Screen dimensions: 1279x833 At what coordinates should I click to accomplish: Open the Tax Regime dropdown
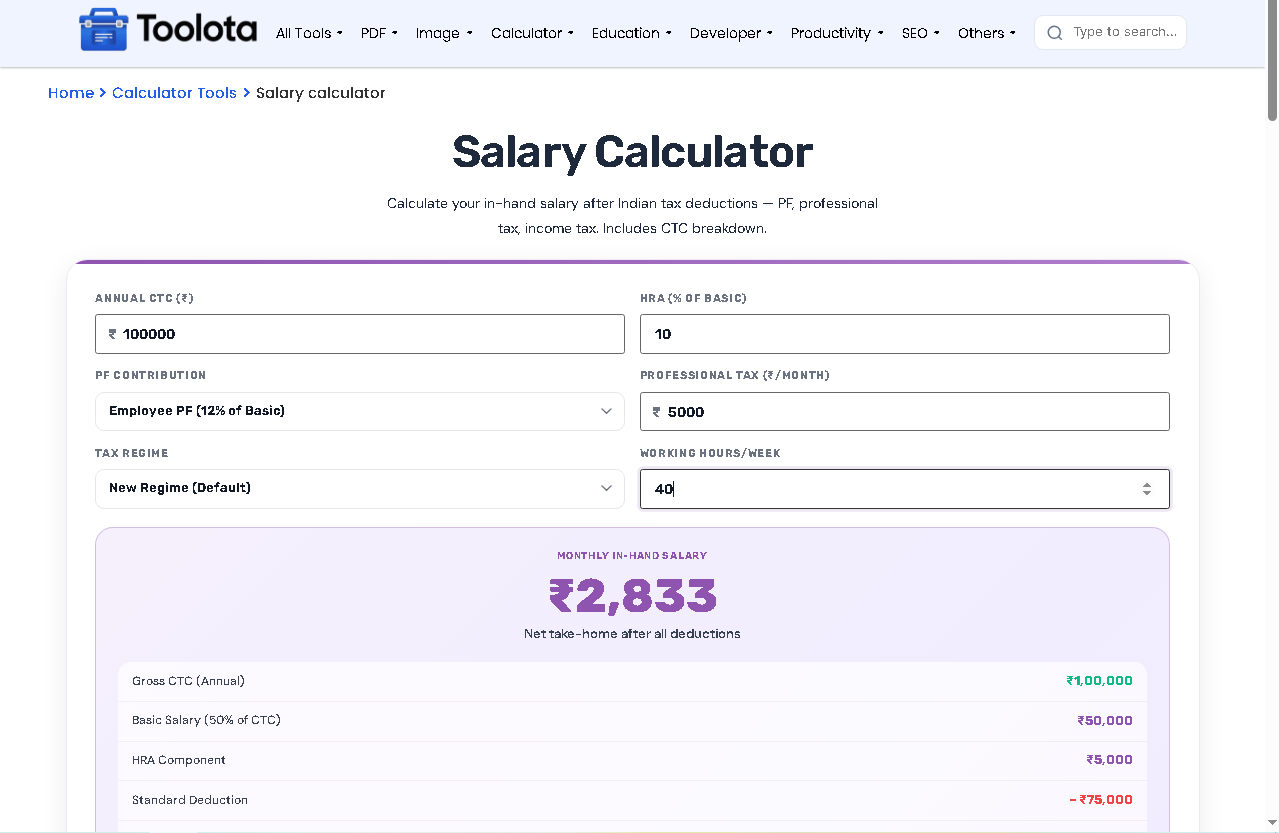tap(360, 488)
